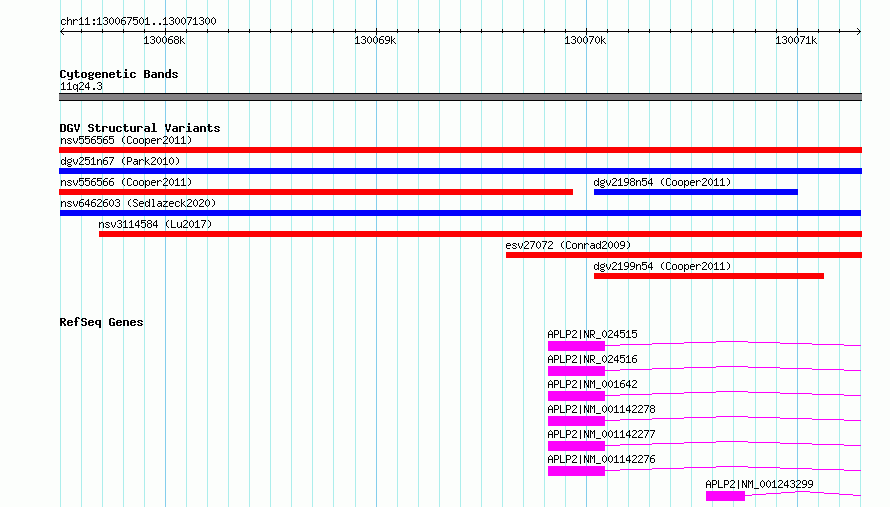Open the APLP2|NM_001142277 transcript label

[x=601, y=434]
